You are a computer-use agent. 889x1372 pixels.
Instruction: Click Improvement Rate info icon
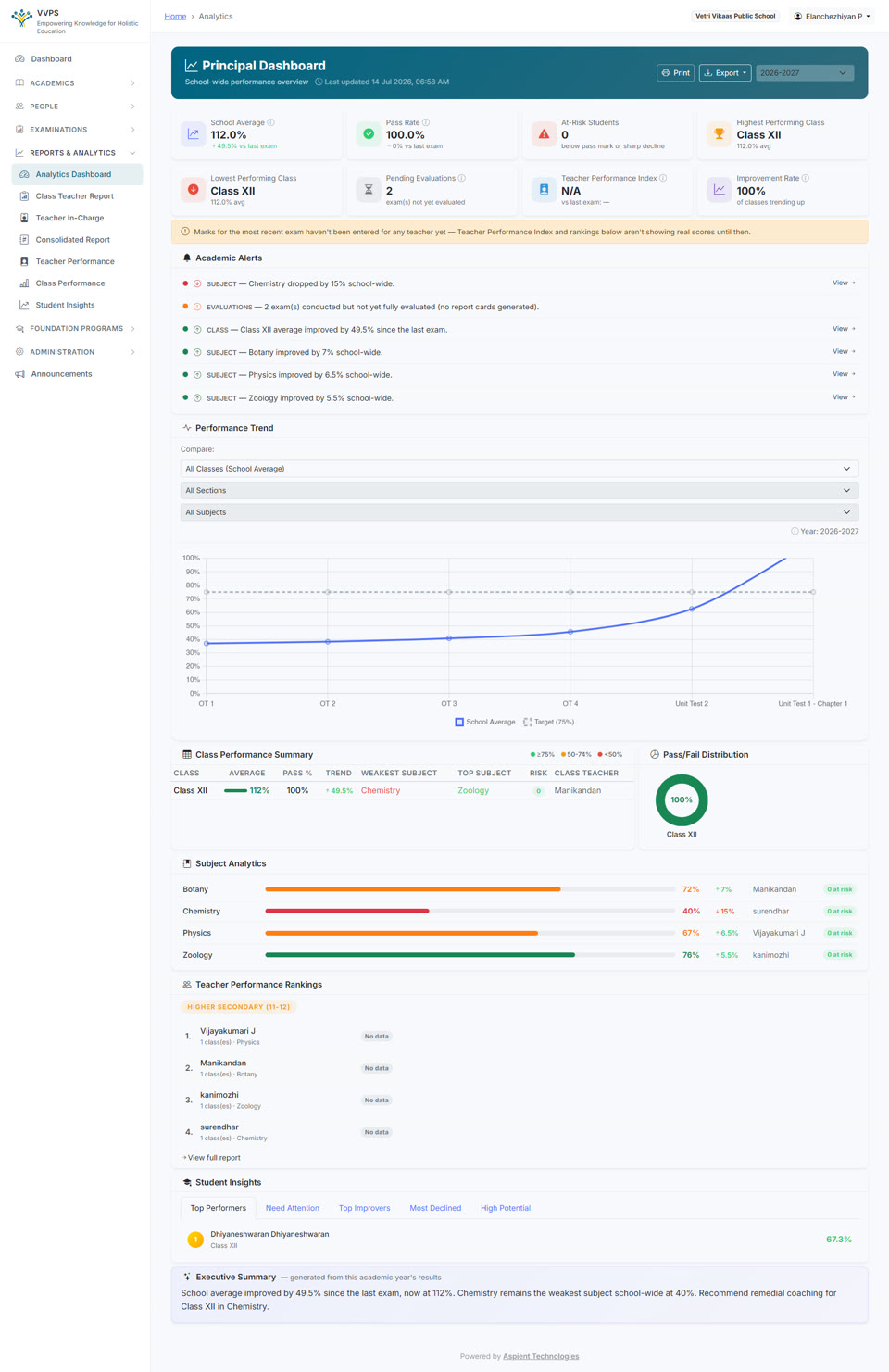click(806, 178)
